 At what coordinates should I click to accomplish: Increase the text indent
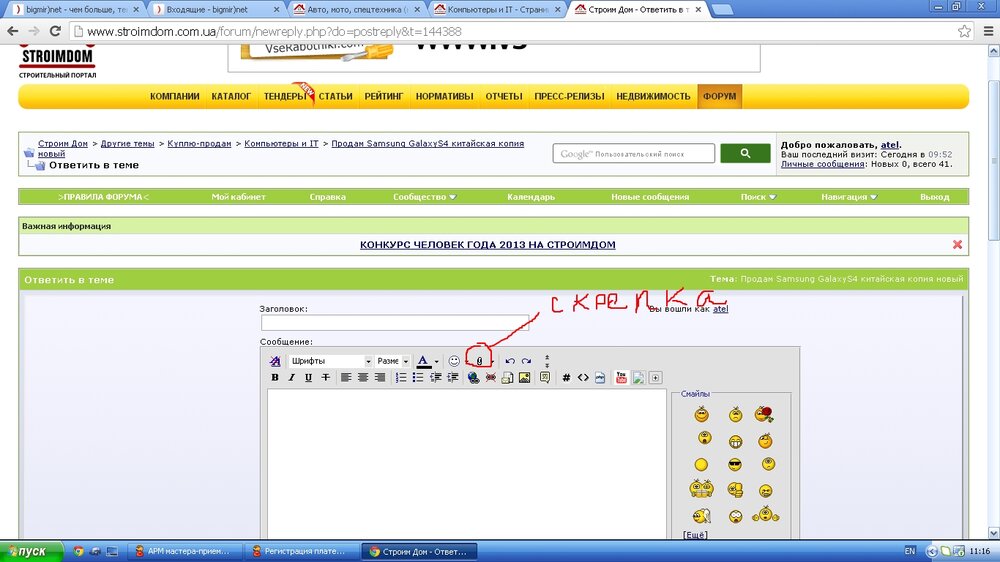[453, 378]
